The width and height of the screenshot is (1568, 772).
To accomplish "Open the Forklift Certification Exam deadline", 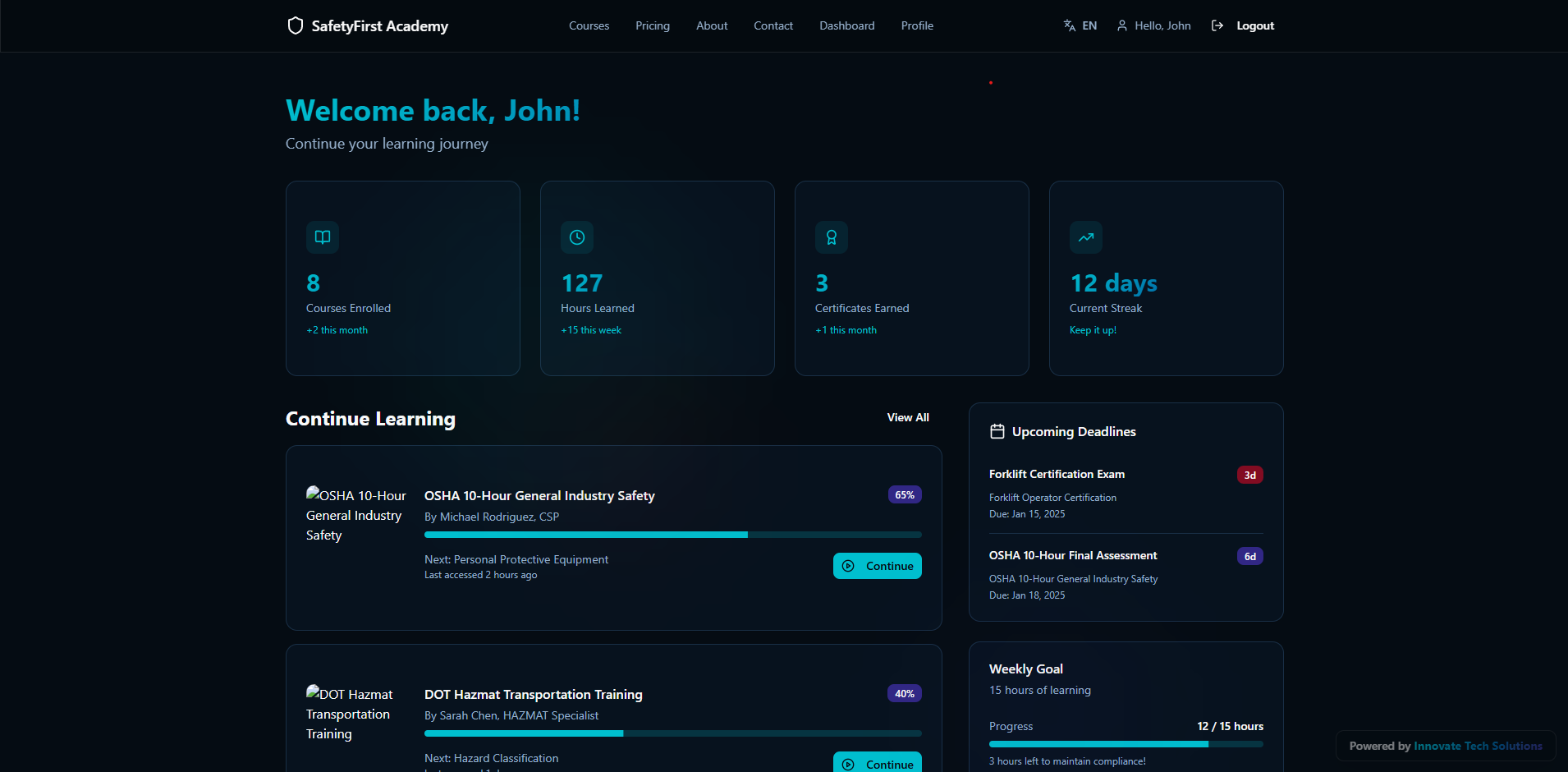I will click(x=1057, y=474).
